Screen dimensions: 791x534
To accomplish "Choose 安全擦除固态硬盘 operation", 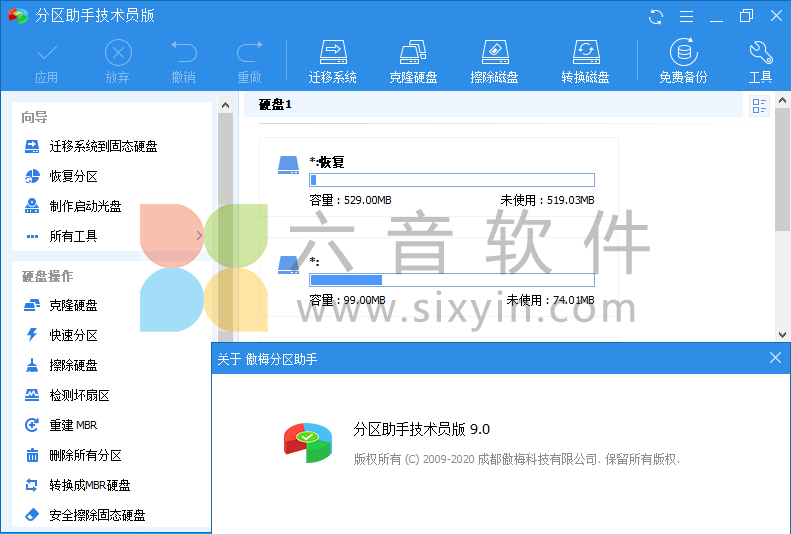I will (x=97, y=515).
